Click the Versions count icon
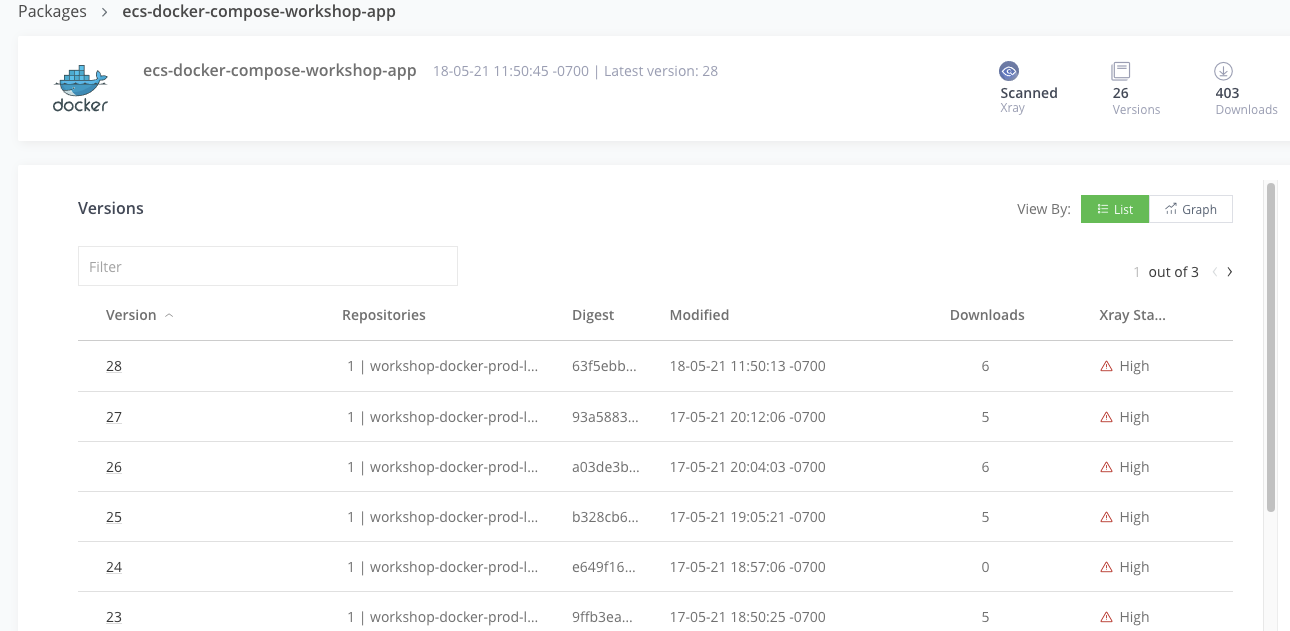Screen dimensions: 1290x631 coord(1120,71)
